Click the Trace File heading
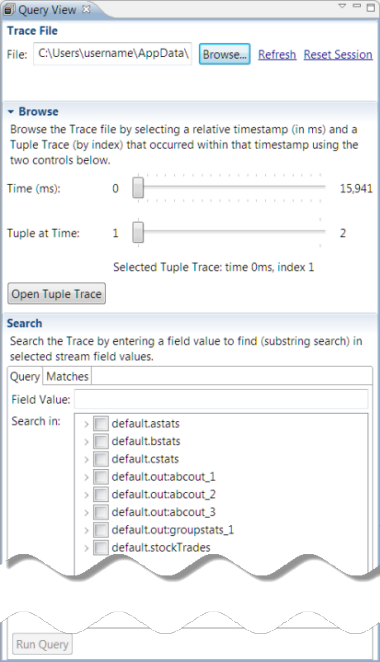Screen dimensions: 380x662 point(33,31)
